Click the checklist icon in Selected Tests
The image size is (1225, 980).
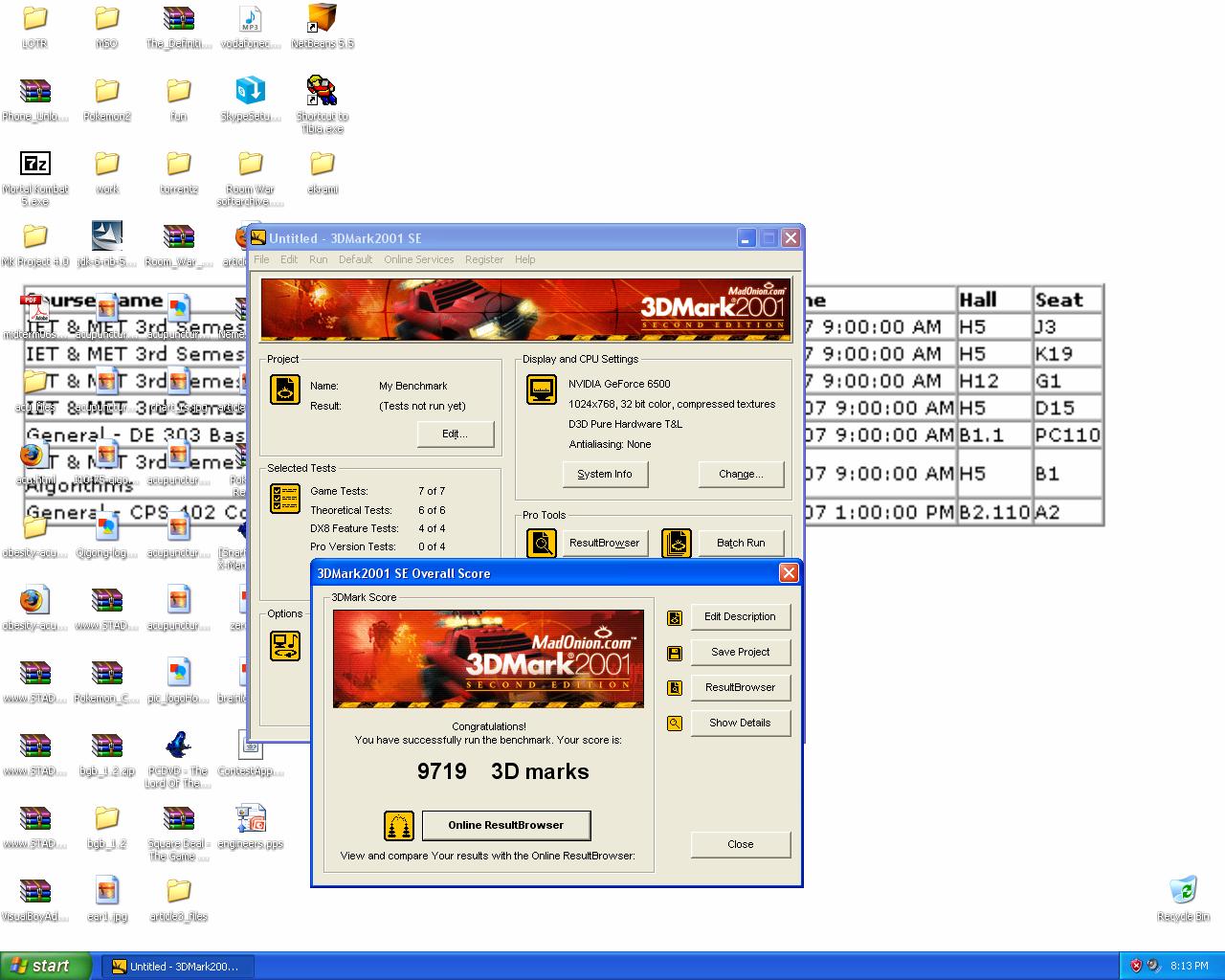coord(285,499)
